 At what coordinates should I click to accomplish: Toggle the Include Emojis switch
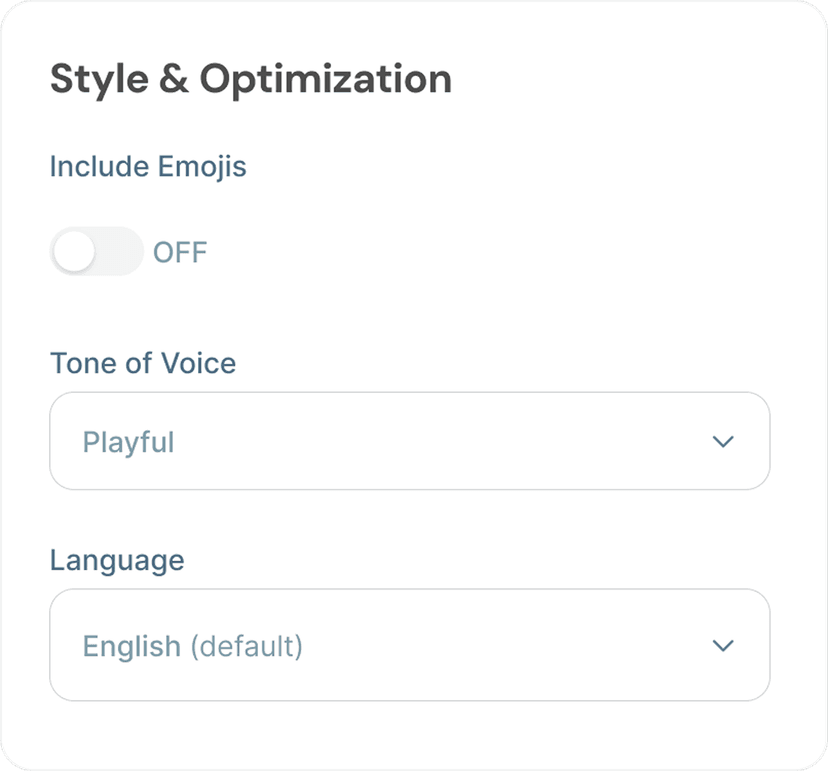pos(97,252)
